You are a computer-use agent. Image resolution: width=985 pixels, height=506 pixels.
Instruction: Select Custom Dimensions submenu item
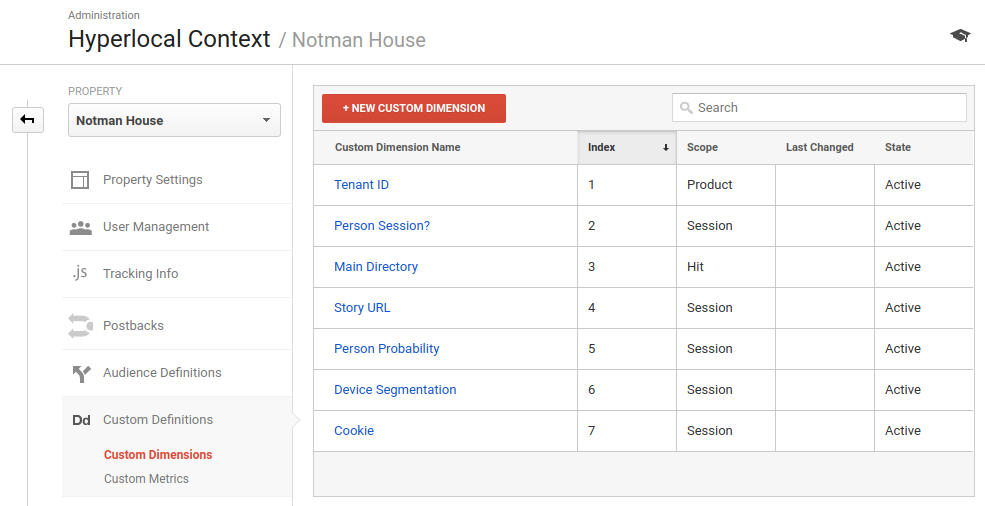158,454
